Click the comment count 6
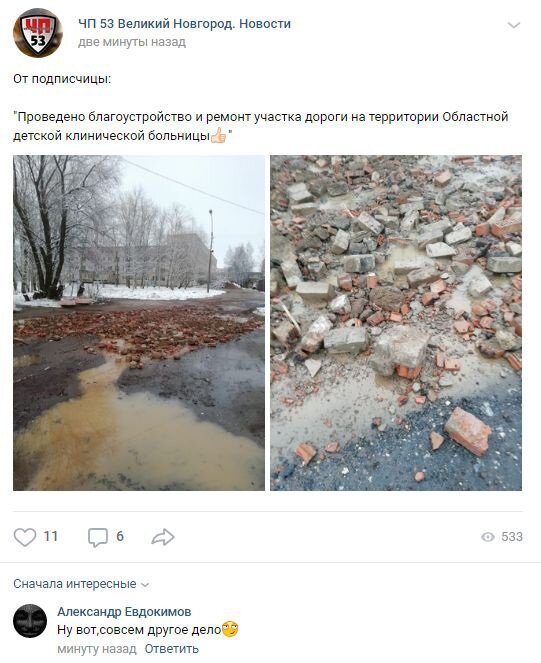Viewport: 541px width, 663px height. [120, 537]
